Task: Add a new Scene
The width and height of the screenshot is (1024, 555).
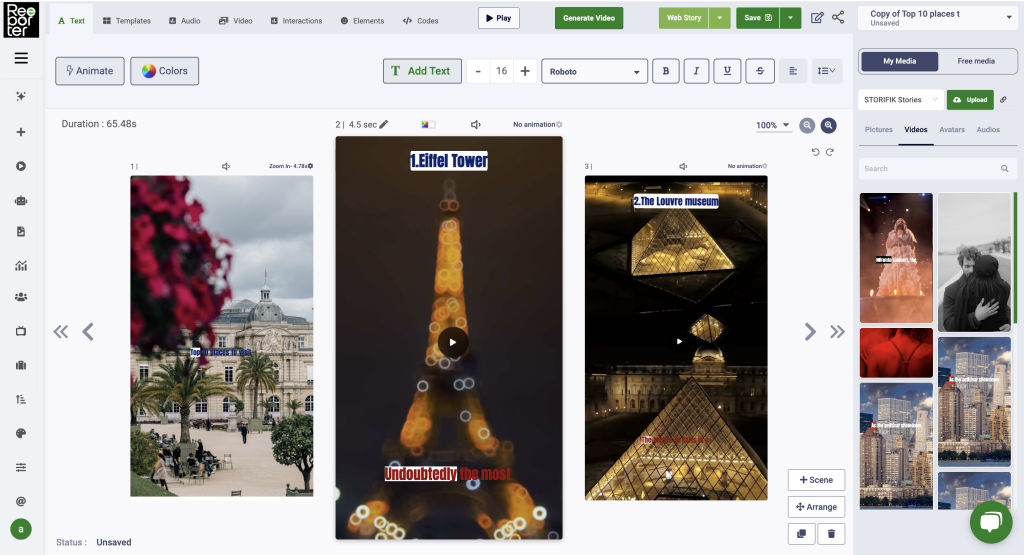Action: pos(816,480)
